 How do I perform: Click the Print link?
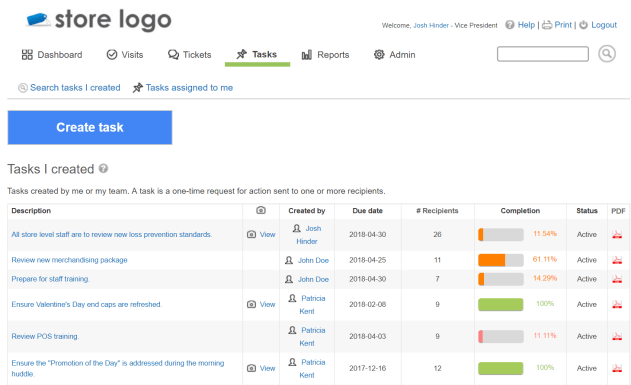click(563, 25)
